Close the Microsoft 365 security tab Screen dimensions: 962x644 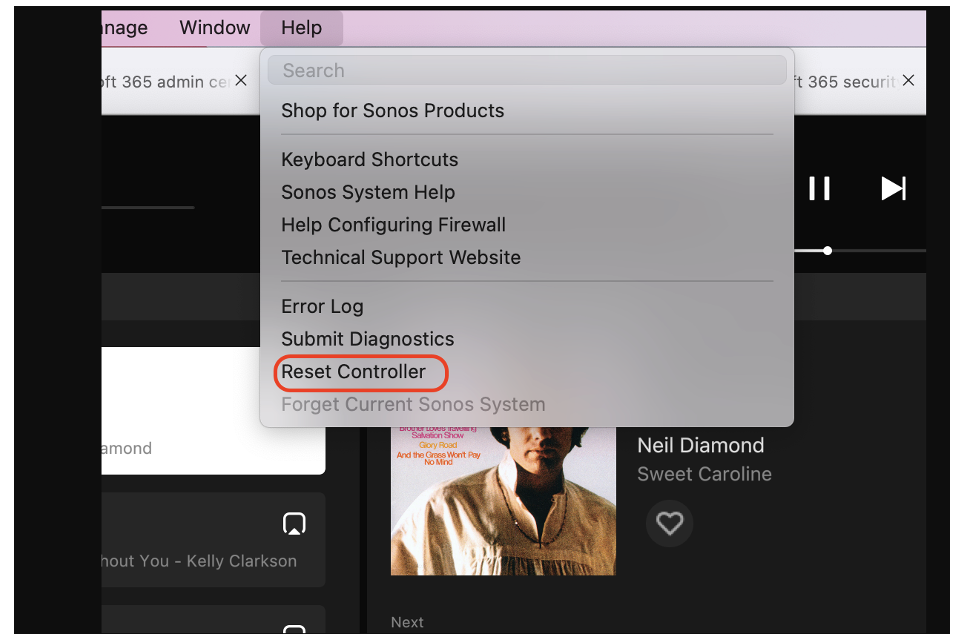tap(909, 80)
